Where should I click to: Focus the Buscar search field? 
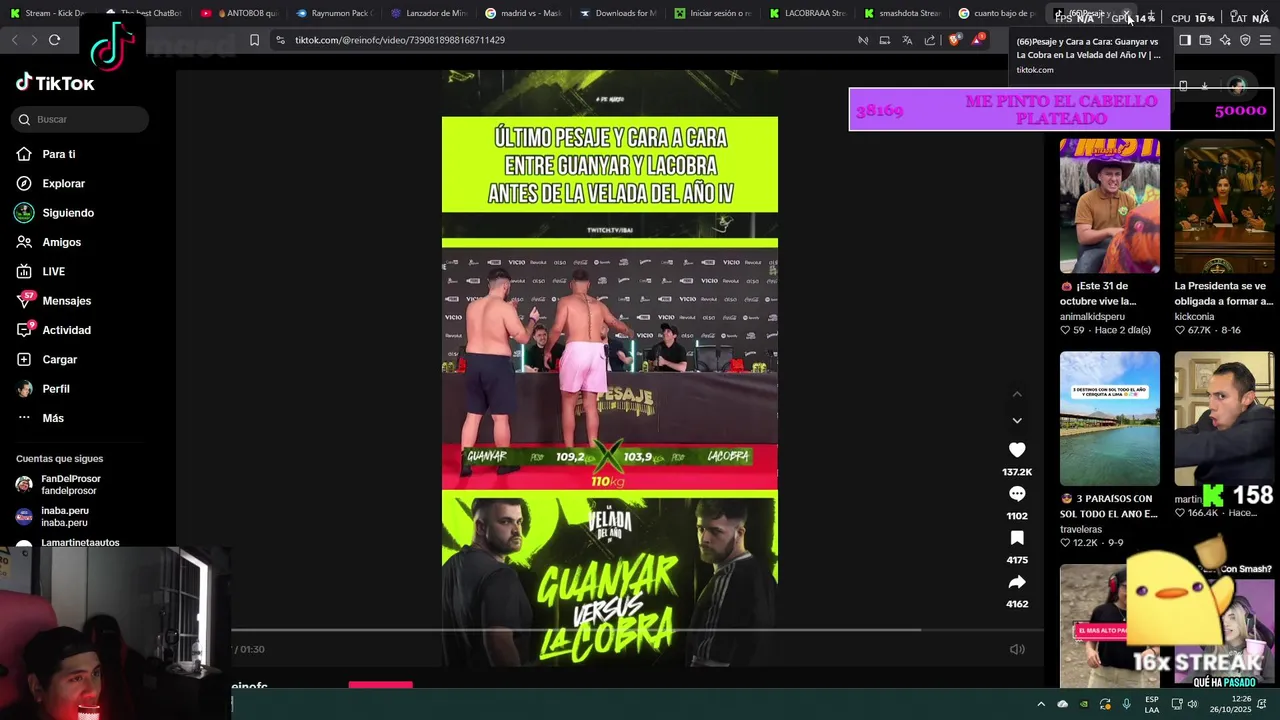[x=81, y=119]
